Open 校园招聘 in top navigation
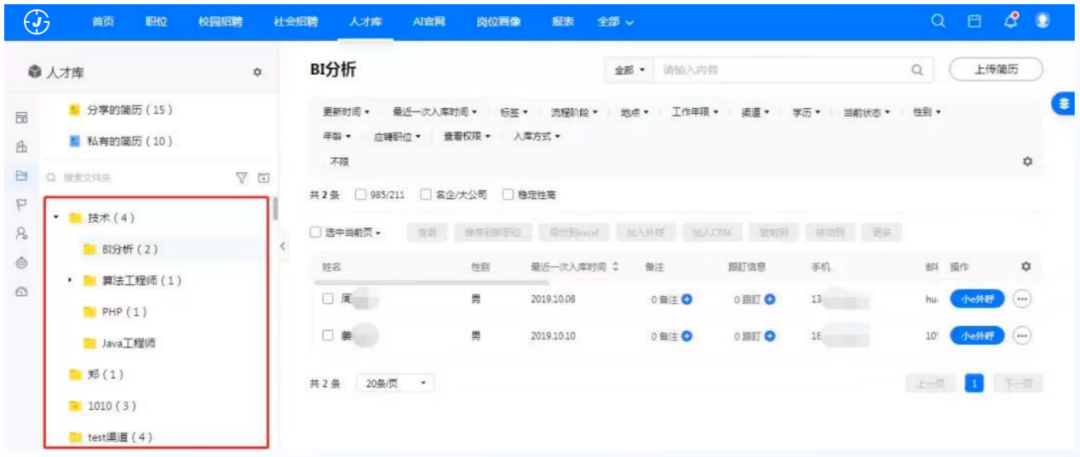Viewport: 1080px width, 457px height. 220,21
